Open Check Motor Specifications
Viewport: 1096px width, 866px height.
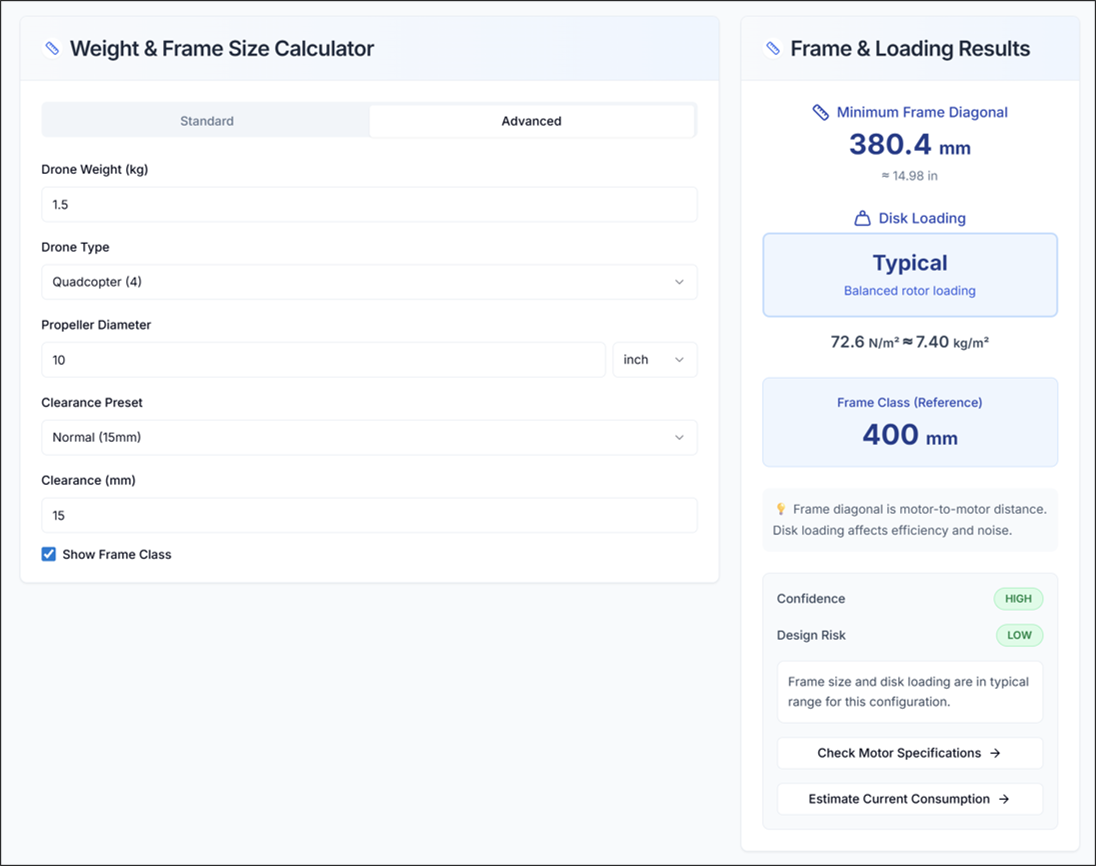coord(909,753)
